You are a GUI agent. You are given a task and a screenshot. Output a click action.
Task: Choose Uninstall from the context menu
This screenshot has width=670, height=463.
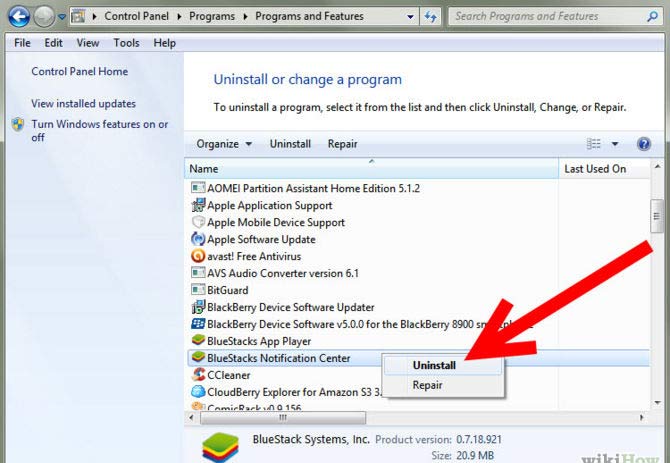[434, 366]
